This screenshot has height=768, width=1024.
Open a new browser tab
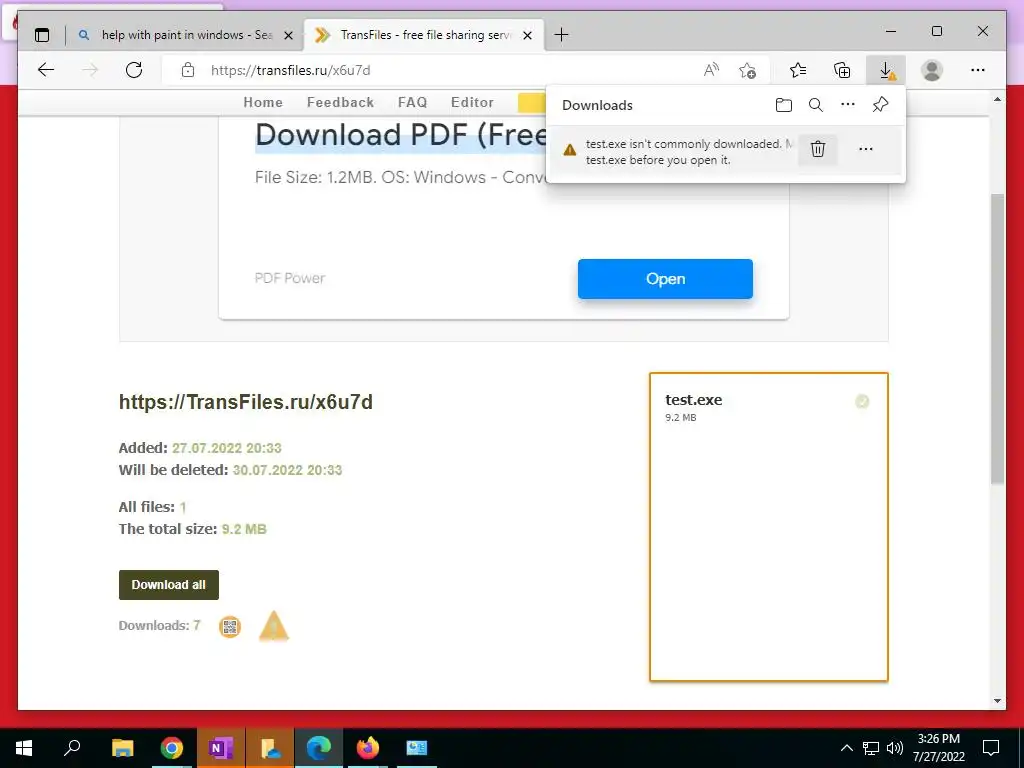point(561,35)
